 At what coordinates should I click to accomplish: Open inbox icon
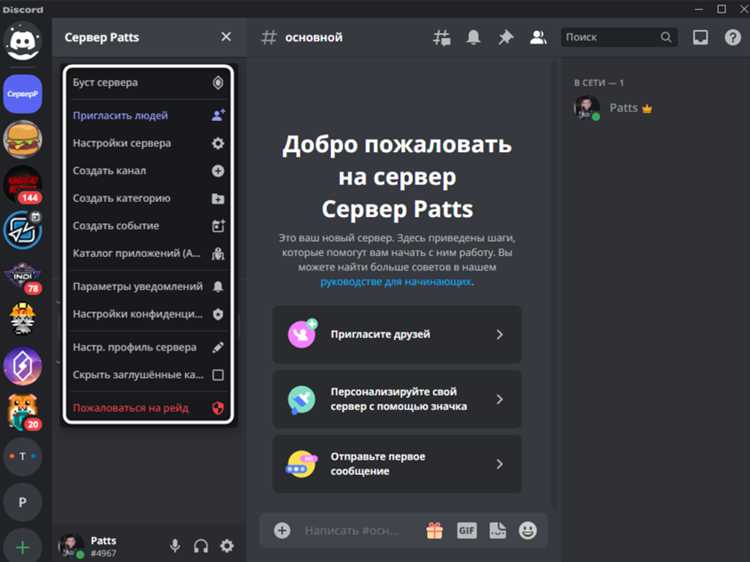point(701,37)
